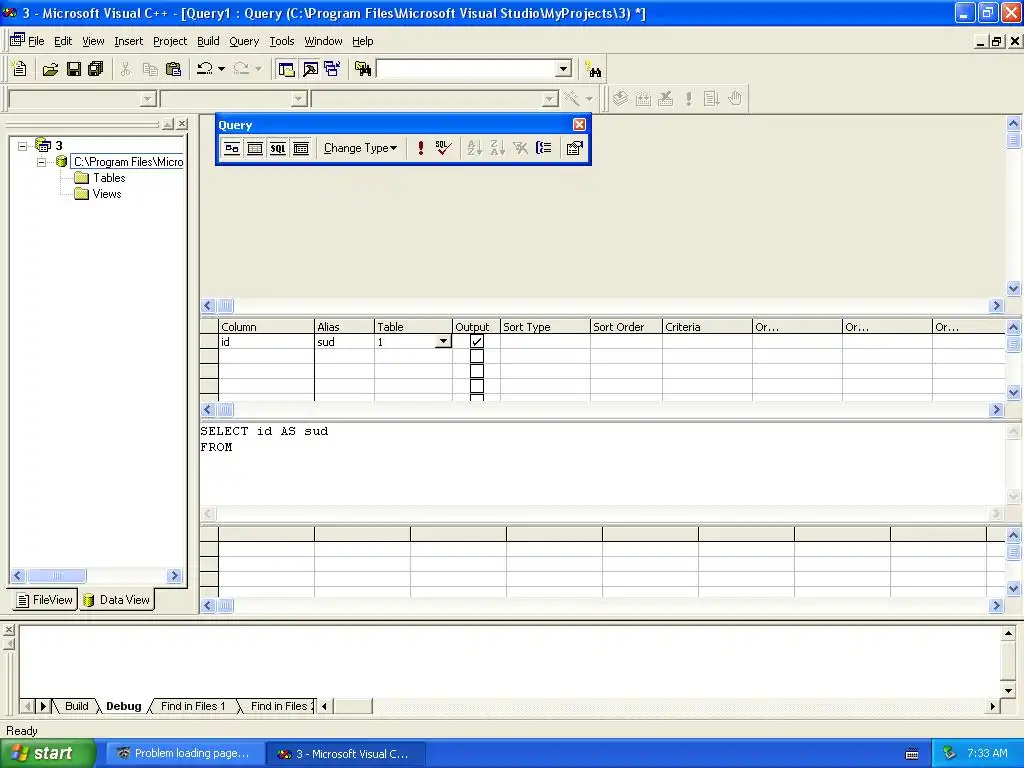1024x768 pixels.
Task: Click the 3 - Microsoft Visual C++ taskbar button
Action: (346, 753)
